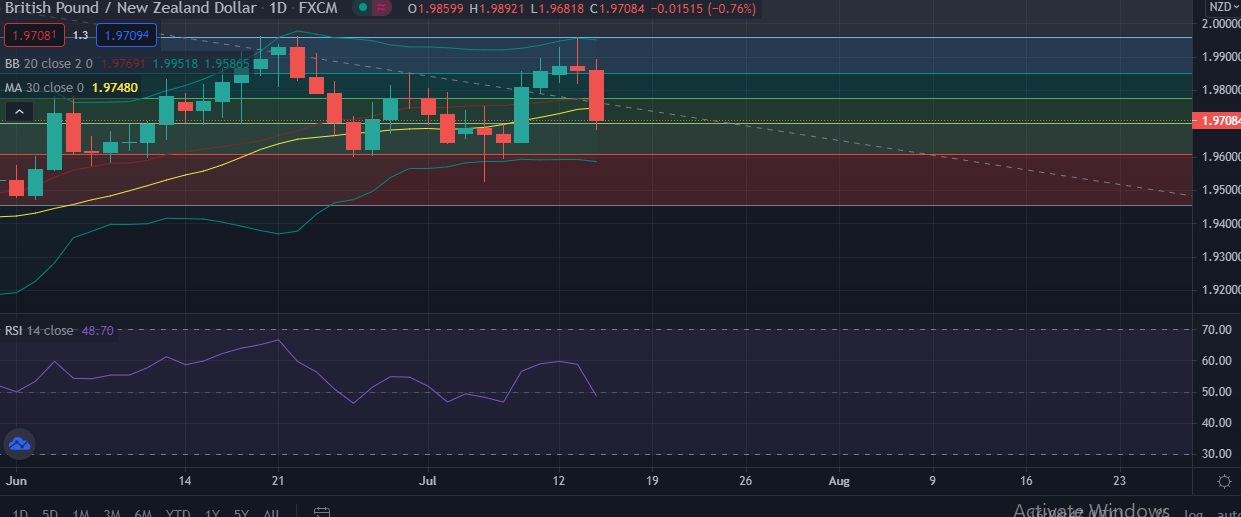Click the 1M time range button at bottom
Screen dimensions: 1241x517
[x=81, y=513]
